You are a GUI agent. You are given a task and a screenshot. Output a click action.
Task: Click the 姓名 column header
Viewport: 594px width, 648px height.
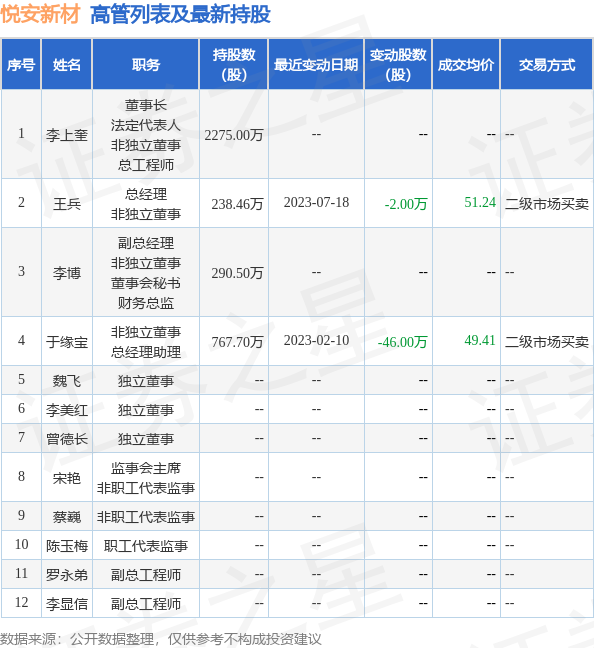point(67,65)
